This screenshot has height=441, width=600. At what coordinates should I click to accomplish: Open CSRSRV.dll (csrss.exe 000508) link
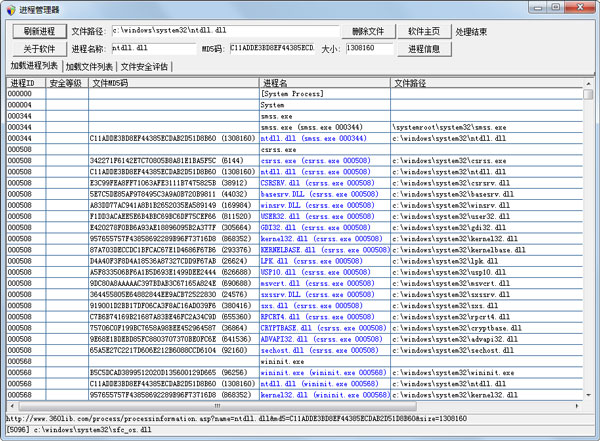pos(318,183)
